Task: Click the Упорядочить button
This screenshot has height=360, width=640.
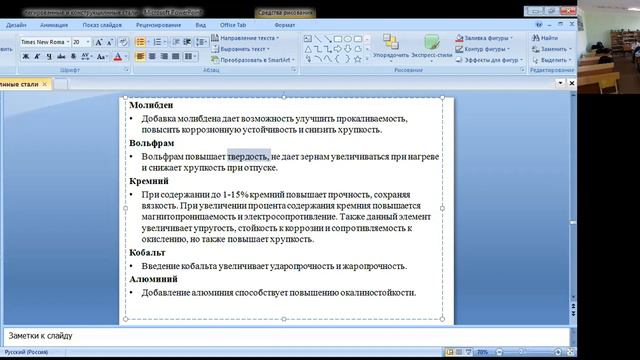Action: coord(391,47)
